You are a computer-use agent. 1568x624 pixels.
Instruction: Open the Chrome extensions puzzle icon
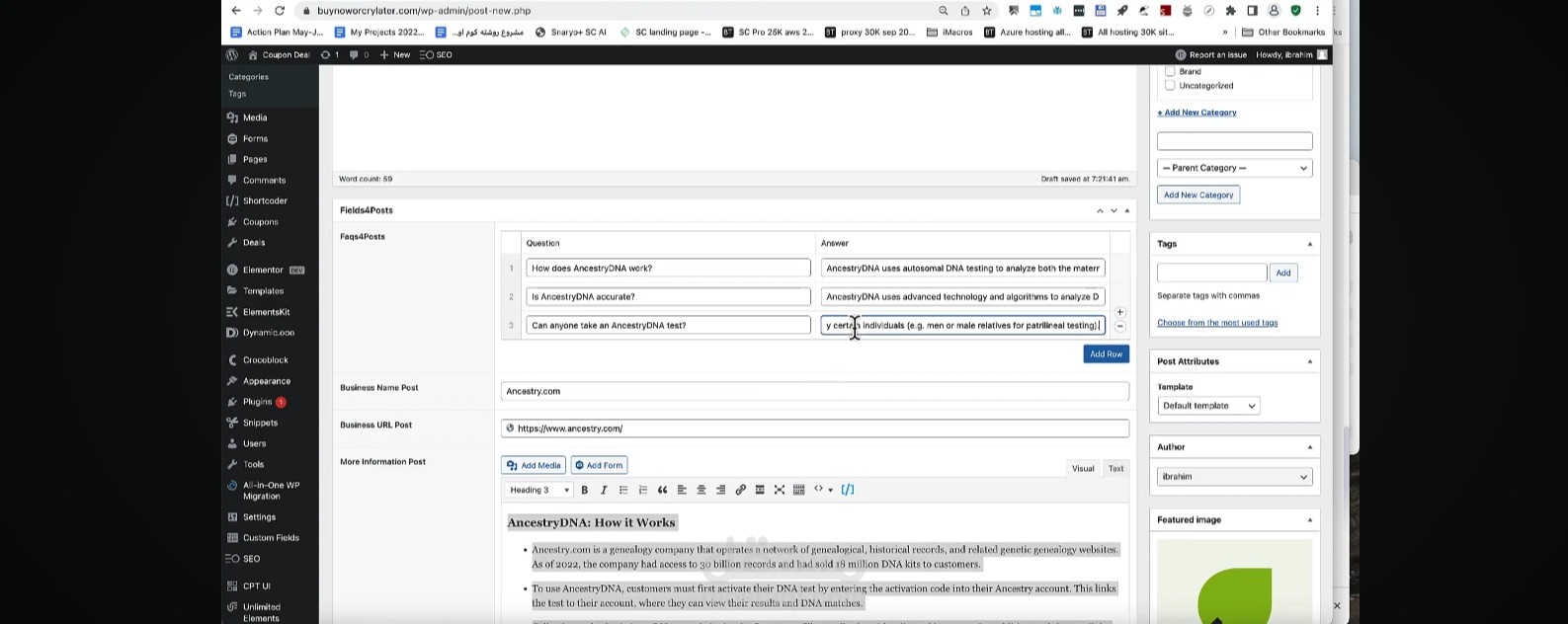click(1230, 11)
